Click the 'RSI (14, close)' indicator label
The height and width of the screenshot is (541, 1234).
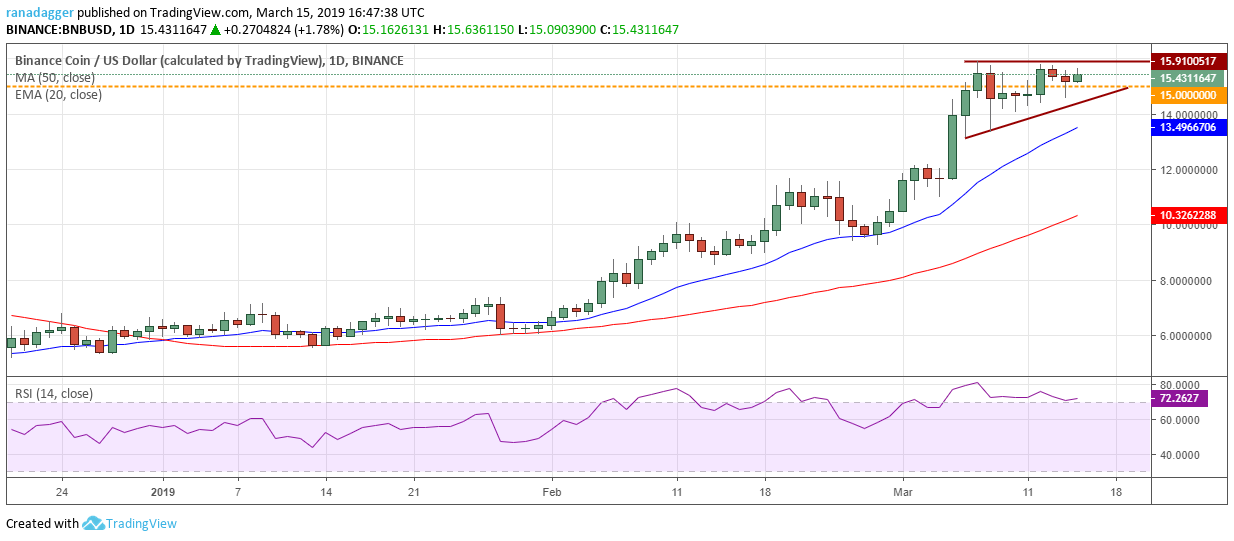pyautogui.click(x=54, y=394)
